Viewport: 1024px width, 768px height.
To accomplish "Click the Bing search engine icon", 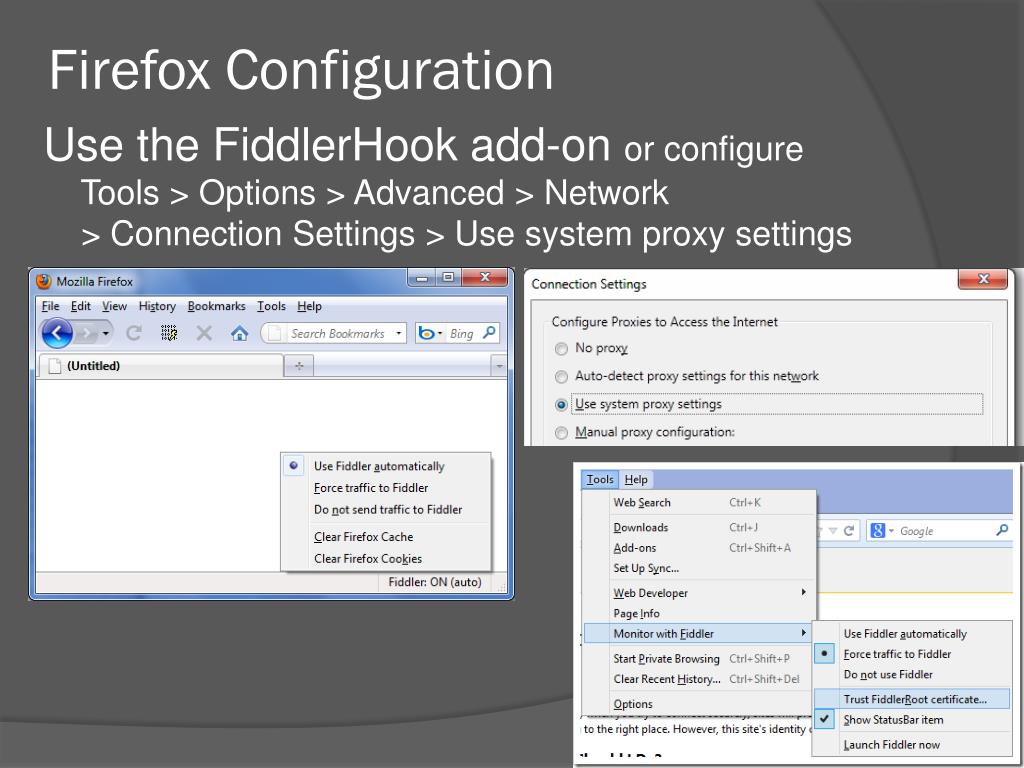I will (x=426, y=333).
